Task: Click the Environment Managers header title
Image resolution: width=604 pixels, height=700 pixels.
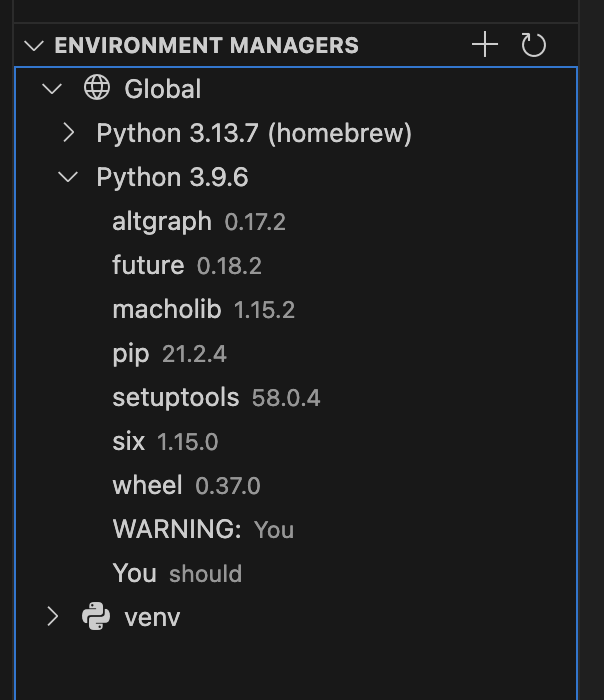Action: pos(206,45)
